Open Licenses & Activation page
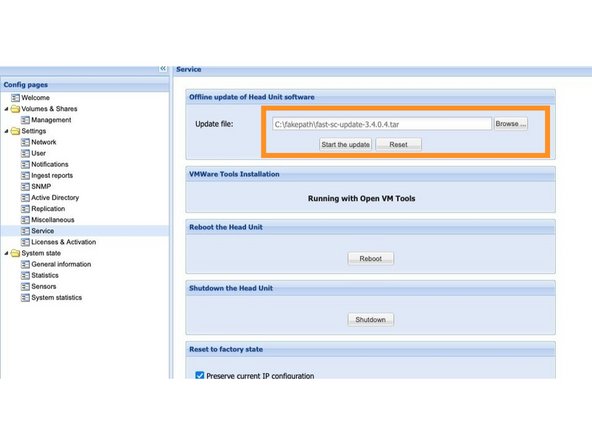This screenshot has width=592, height=444. click(x=63, y=242)
